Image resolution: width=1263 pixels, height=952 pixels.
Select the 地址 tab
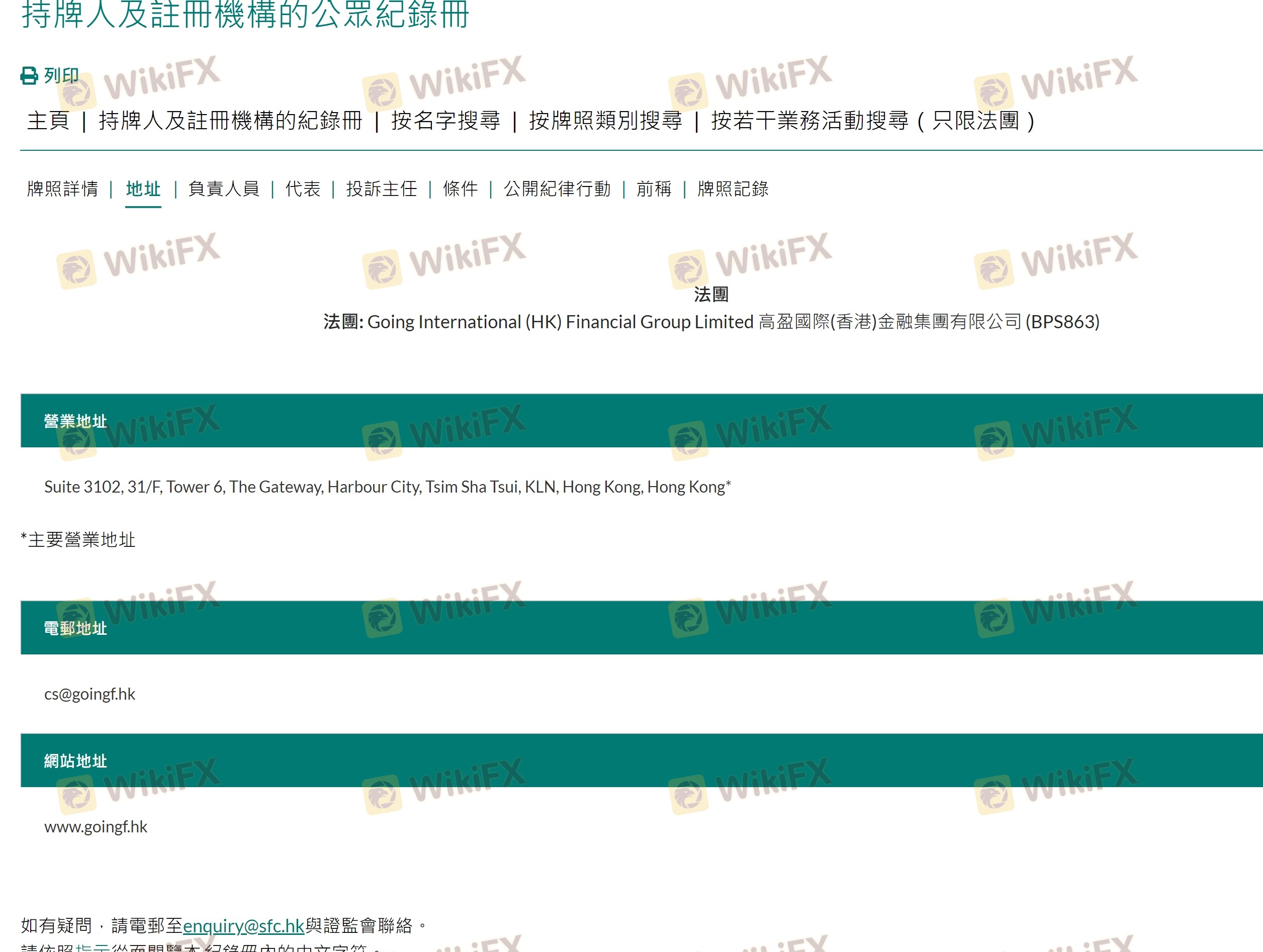(x=143, y=189)
